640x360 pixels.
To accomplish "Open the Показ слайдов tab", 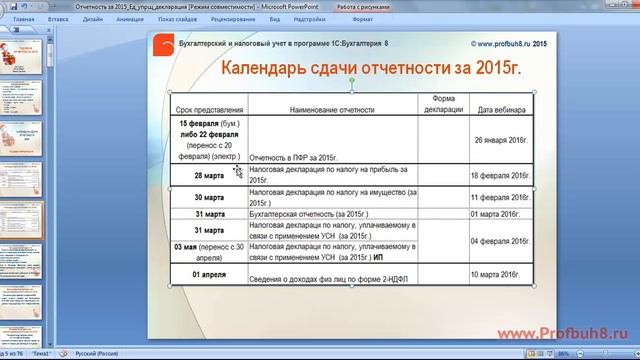I will (178, 19).
